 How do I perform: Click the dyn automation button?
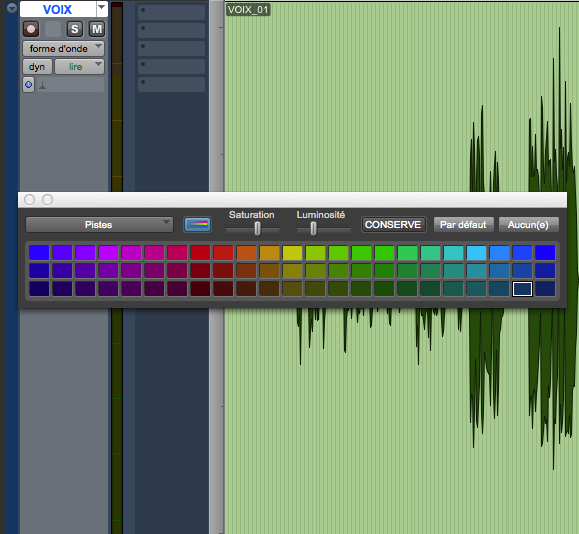(37, 66)
